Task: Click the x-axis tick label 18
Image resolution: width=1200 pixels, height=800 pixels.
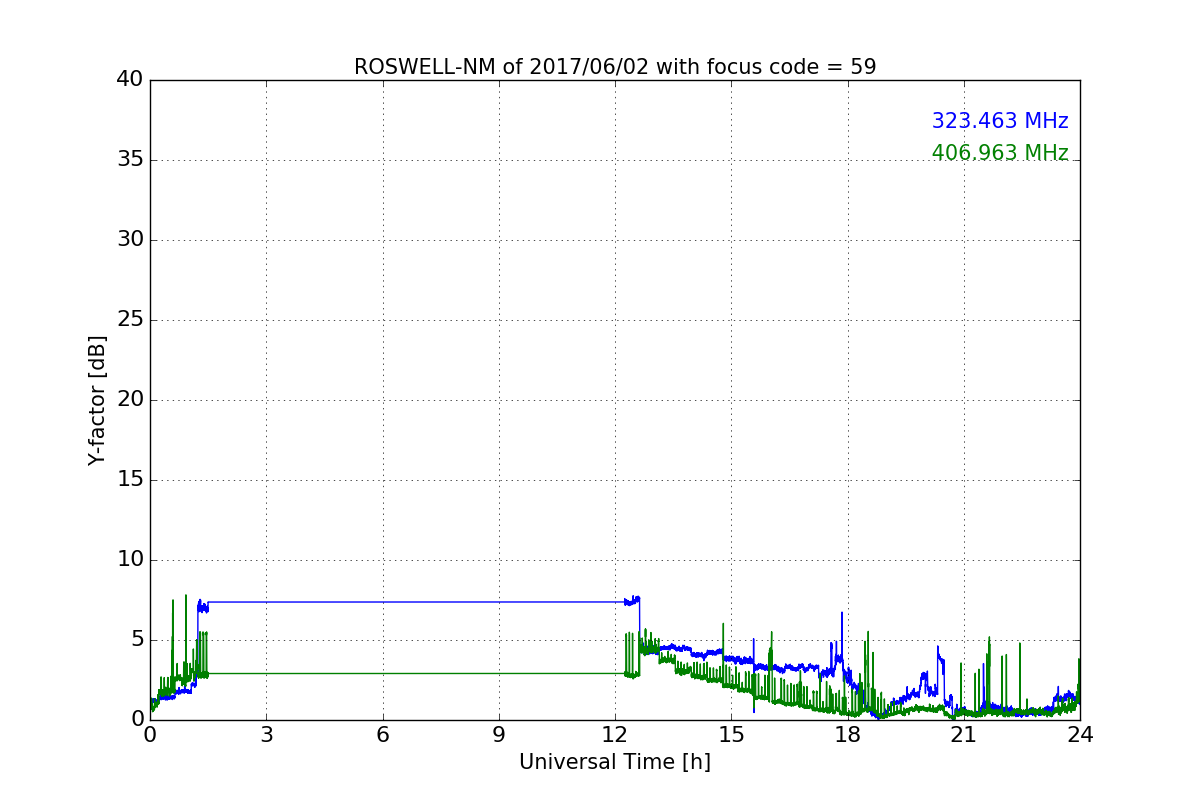Action: 847,735
